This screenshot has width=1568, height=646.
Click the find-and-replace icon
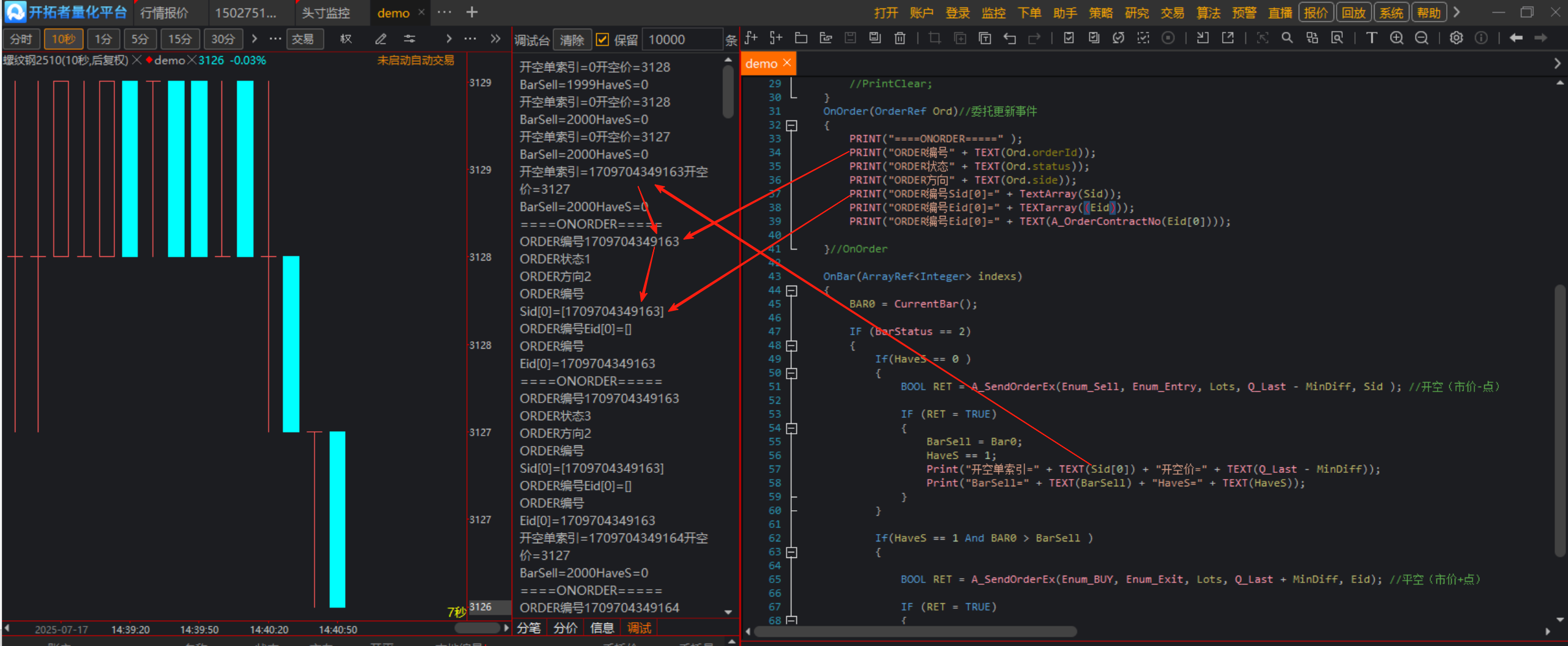pos(1312,38)
